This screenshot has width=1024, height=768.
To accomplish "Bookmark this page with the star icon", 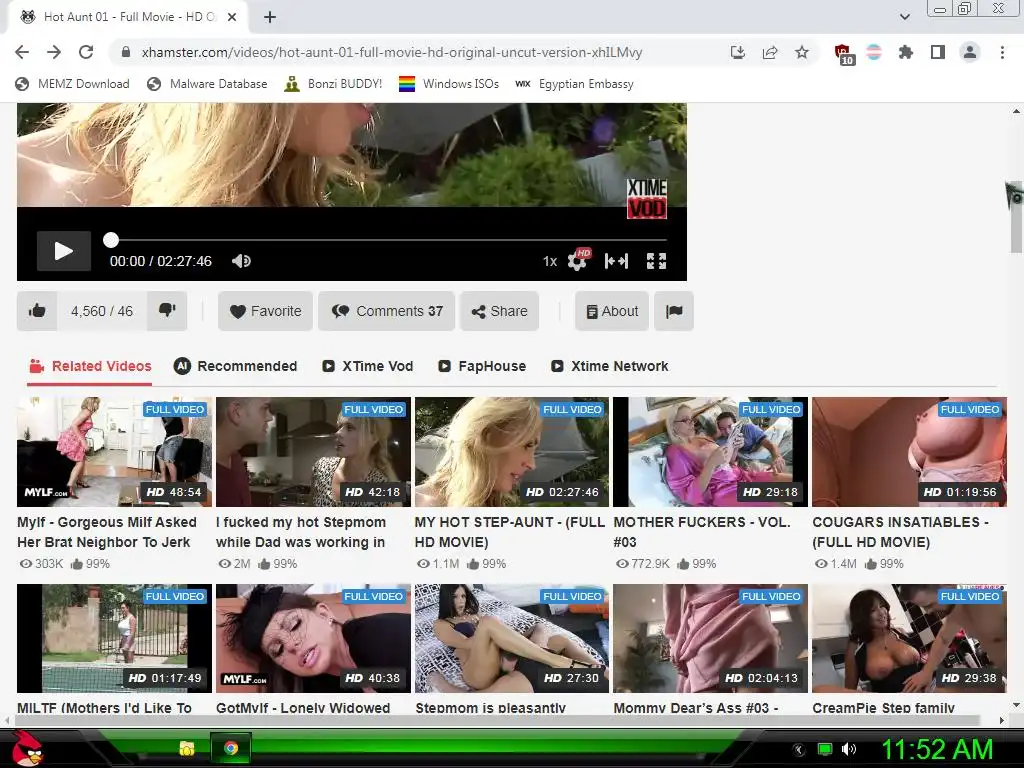I will pos(802,52).
